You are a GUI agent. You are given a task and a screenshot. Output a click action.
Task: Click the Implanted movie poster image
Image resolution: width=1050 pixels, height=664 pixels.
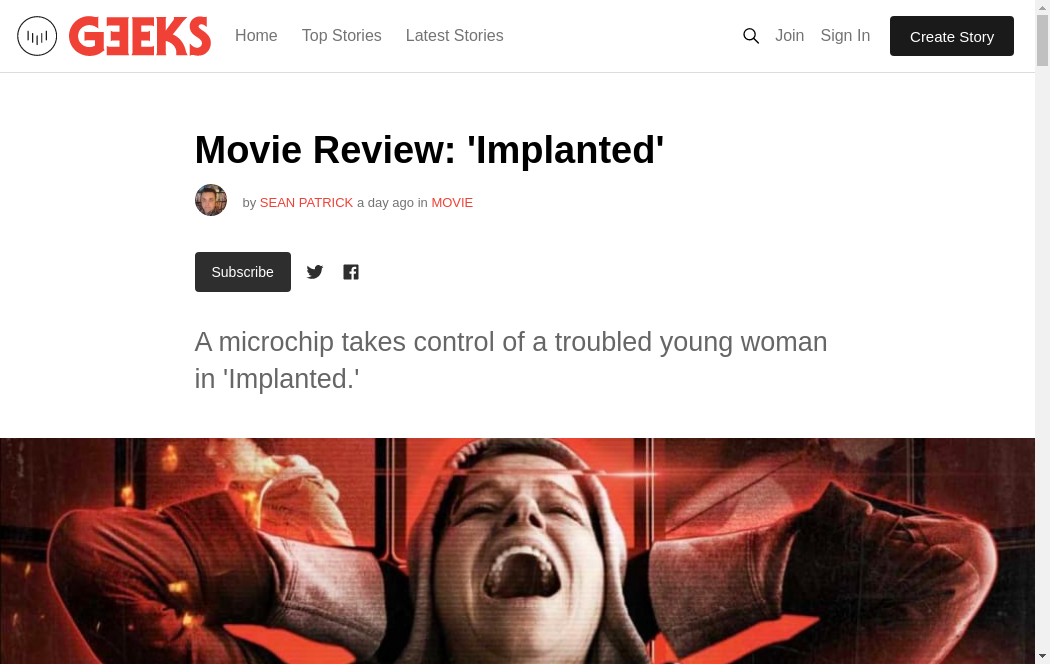517,551
